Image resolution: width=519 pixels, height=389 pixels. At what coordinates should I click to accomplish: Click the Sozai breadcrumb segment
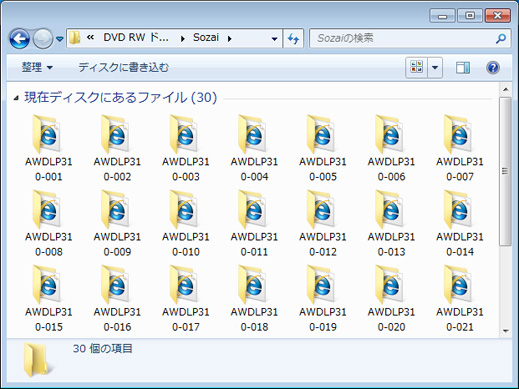[x=206, y=37]
